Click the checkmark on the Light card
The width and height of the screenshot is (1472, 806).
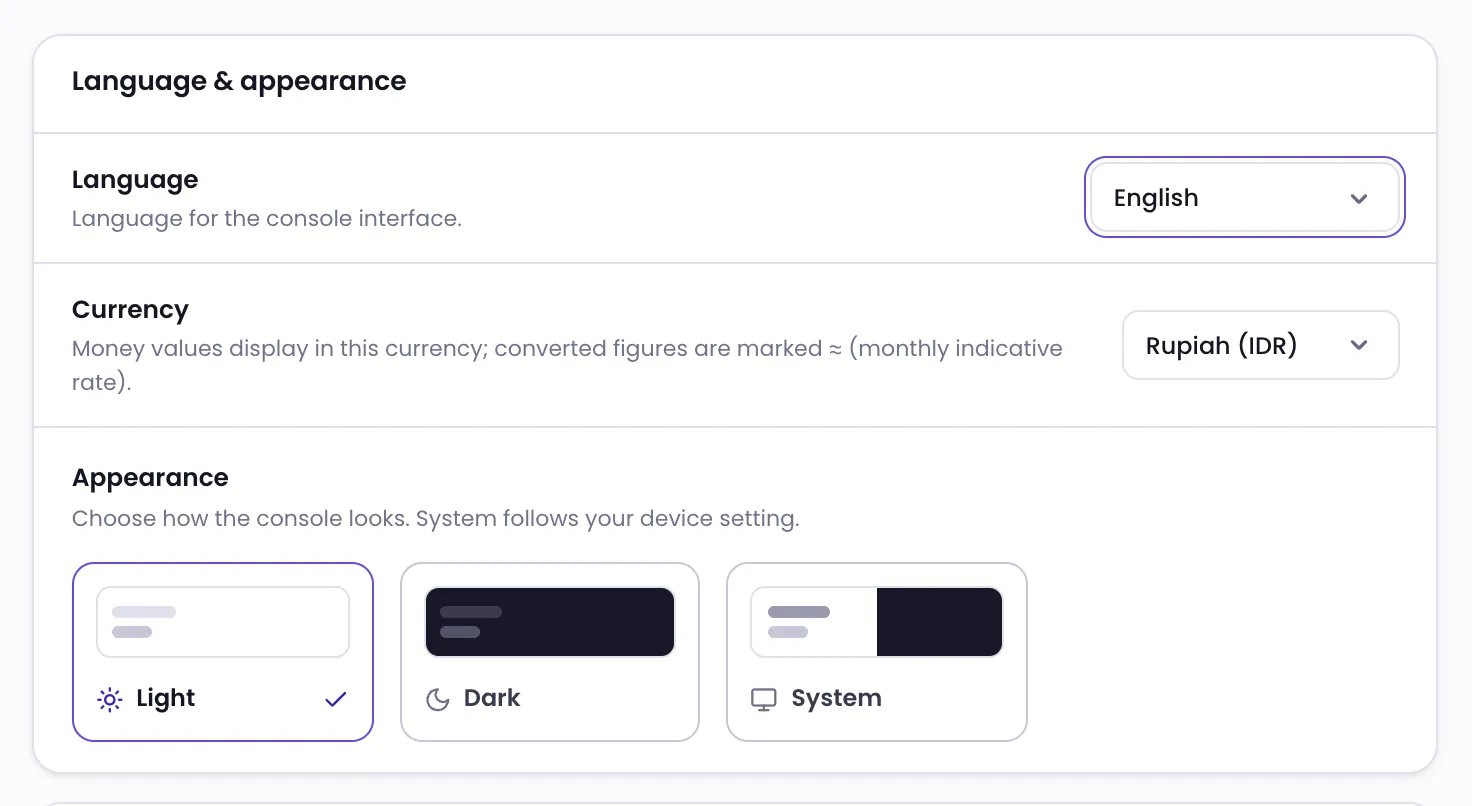tap(336, 699)
